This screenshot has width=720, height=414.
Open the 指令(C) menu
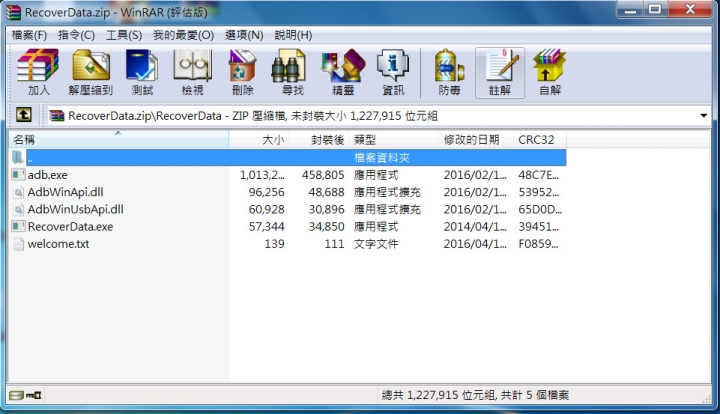pyautogui.click(x=76, y=35)
